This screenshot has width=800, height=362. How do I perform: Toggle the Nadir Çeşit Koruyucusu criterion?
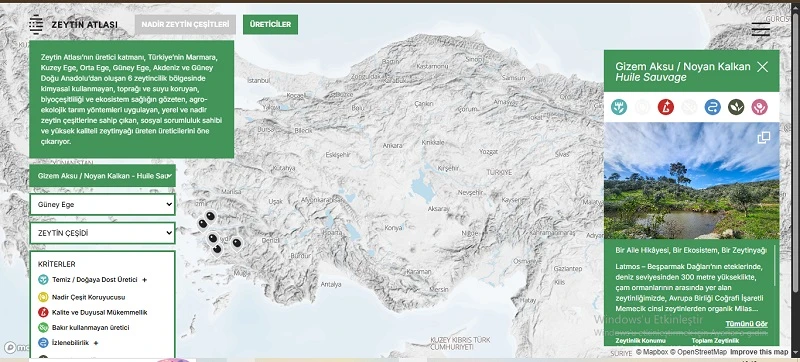pos(82,297)
